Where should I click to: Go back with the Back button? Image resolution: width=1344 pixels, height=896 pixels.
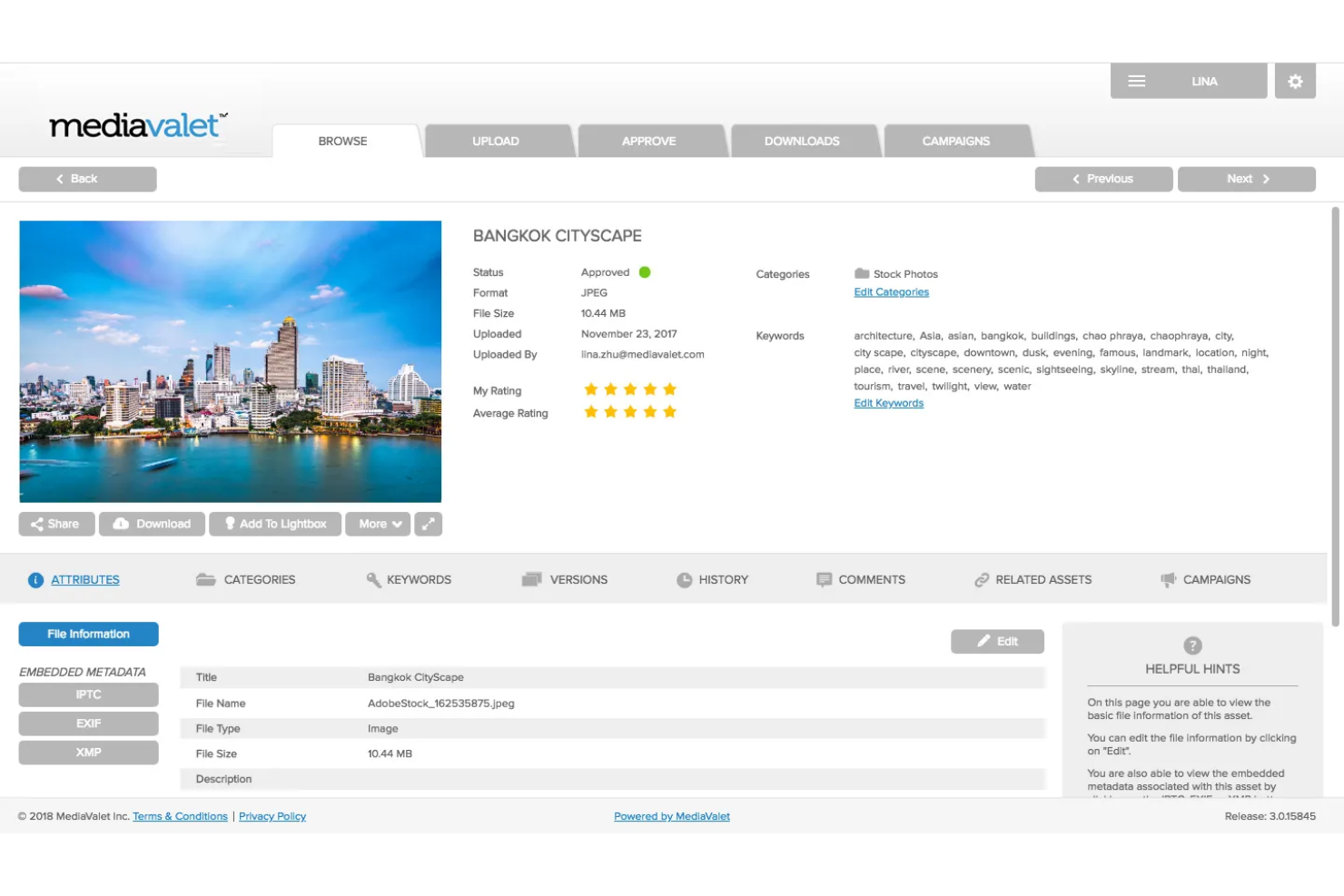pyautogui.click(x=87, y=179)
